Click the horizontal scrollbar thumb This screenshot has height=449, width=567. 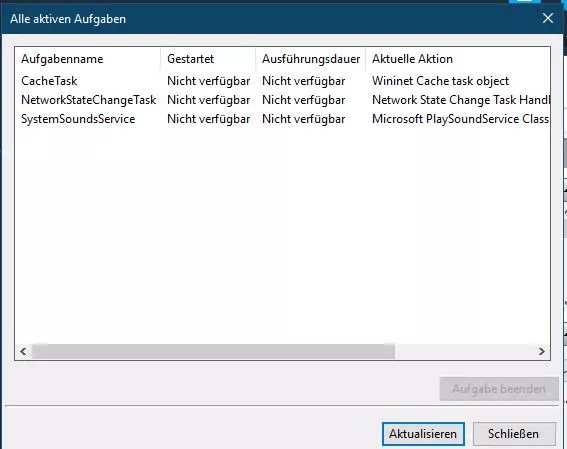tap(213, 351)
